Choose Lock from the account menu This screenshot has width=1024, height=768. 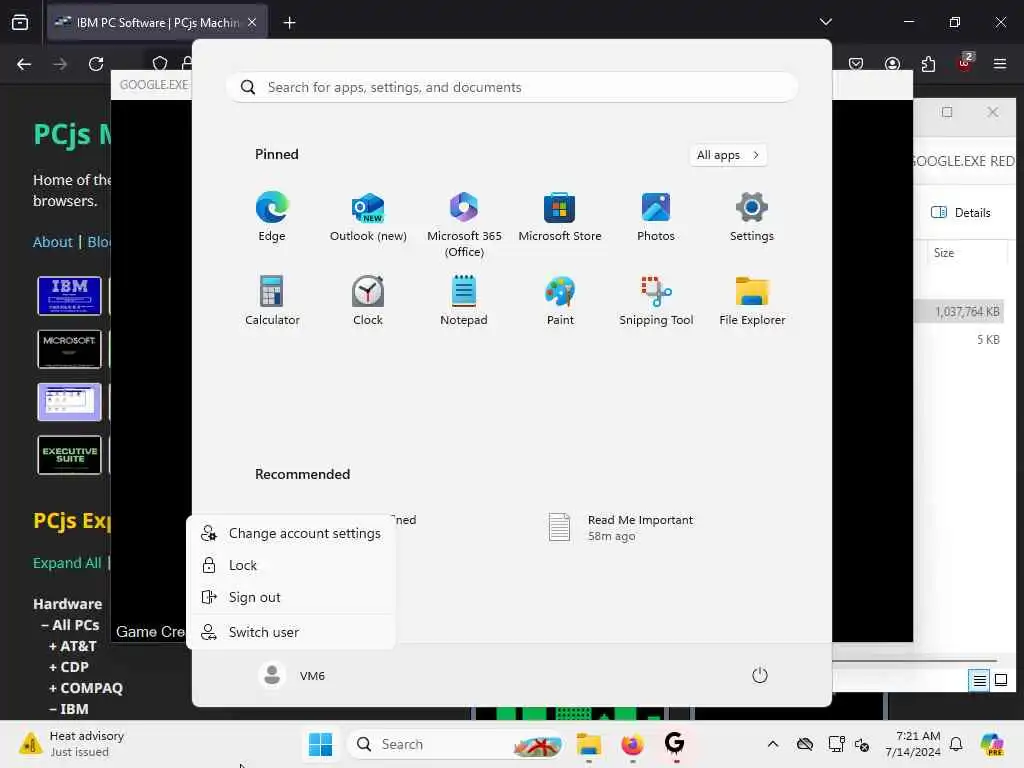(291, 565)
